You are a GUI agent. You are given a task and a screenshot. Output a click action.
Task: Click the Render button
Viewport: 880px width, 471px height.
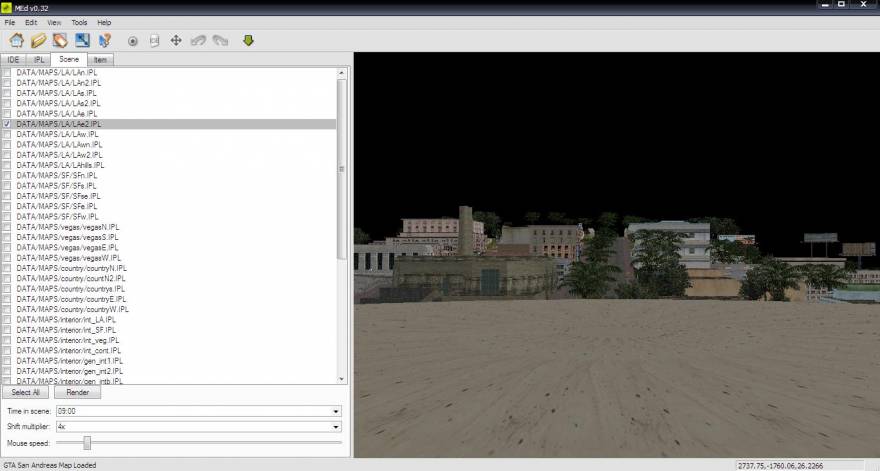(x=77, y=392)
